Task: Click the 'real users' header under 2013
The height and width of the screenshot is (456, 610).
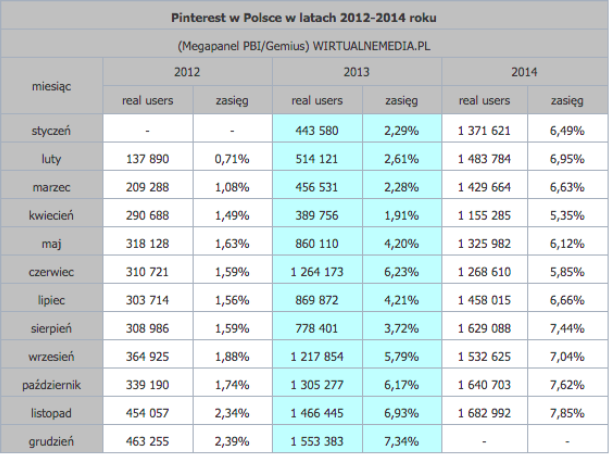Action: (x=316, y=101)
